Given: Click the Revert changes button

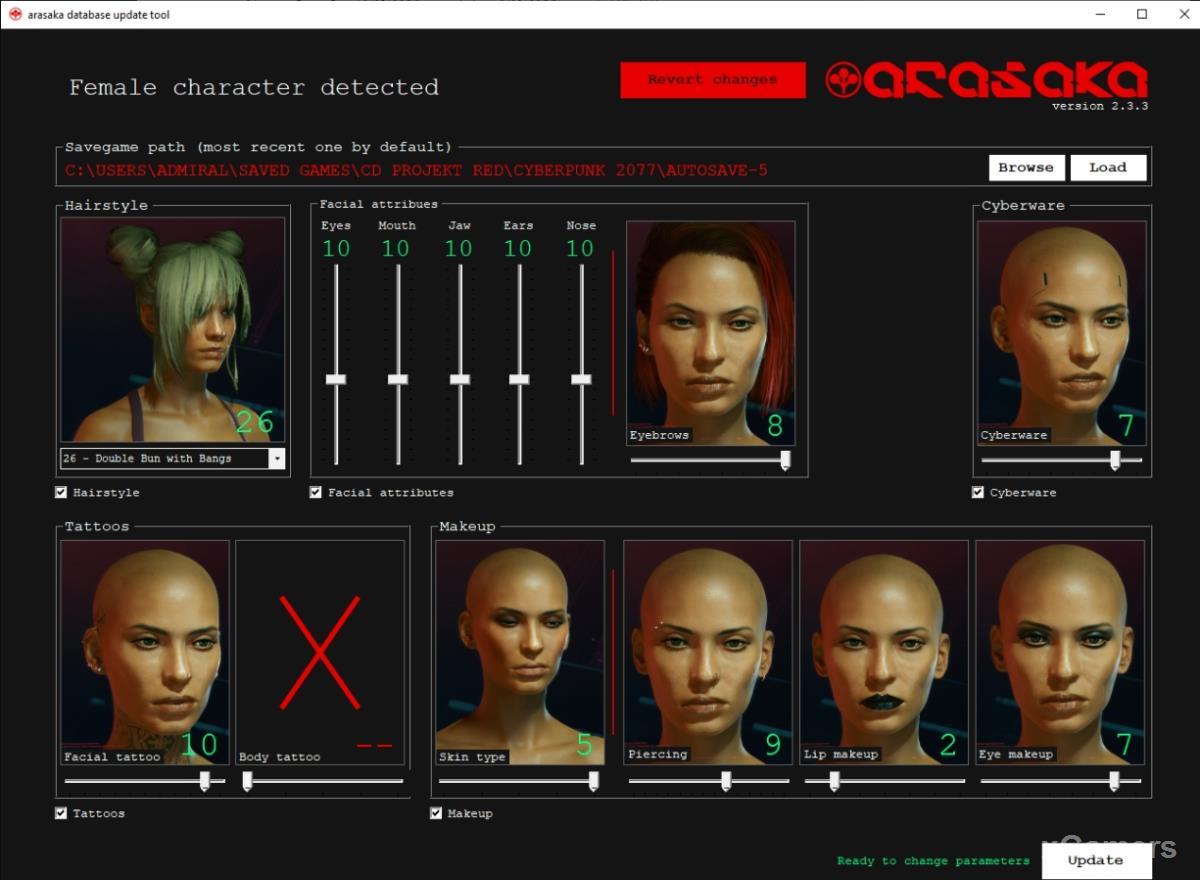Looking at the screenshot, I should point(712,80).
